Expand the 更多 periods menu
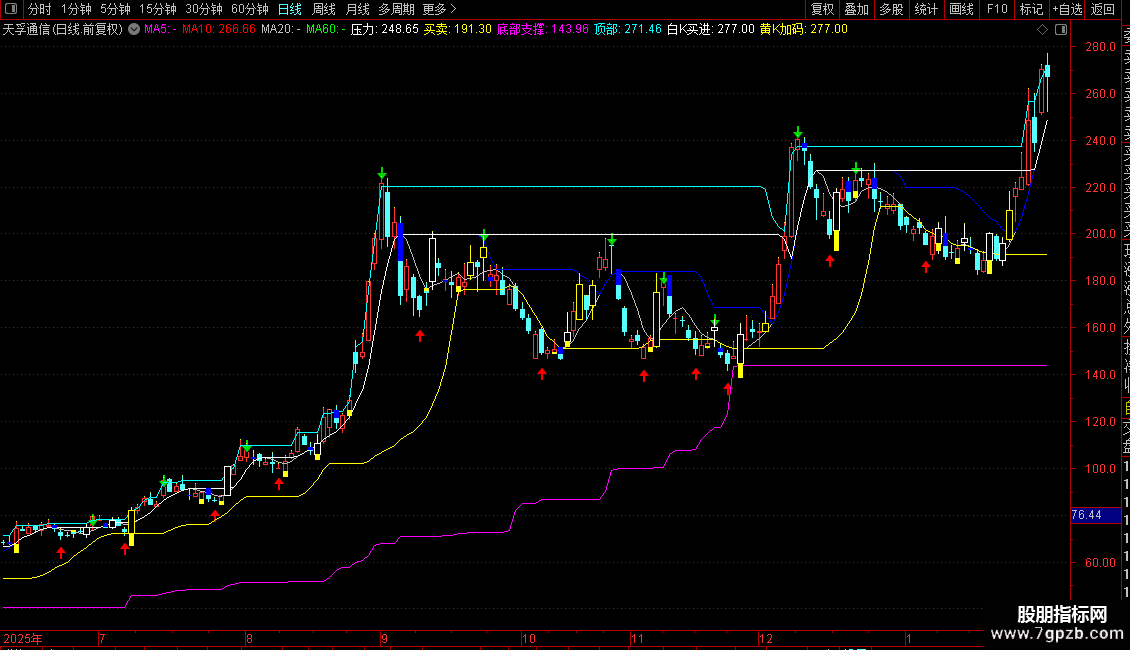The image size is (1130, 650). pyautogui.click(x=440, y=9)
